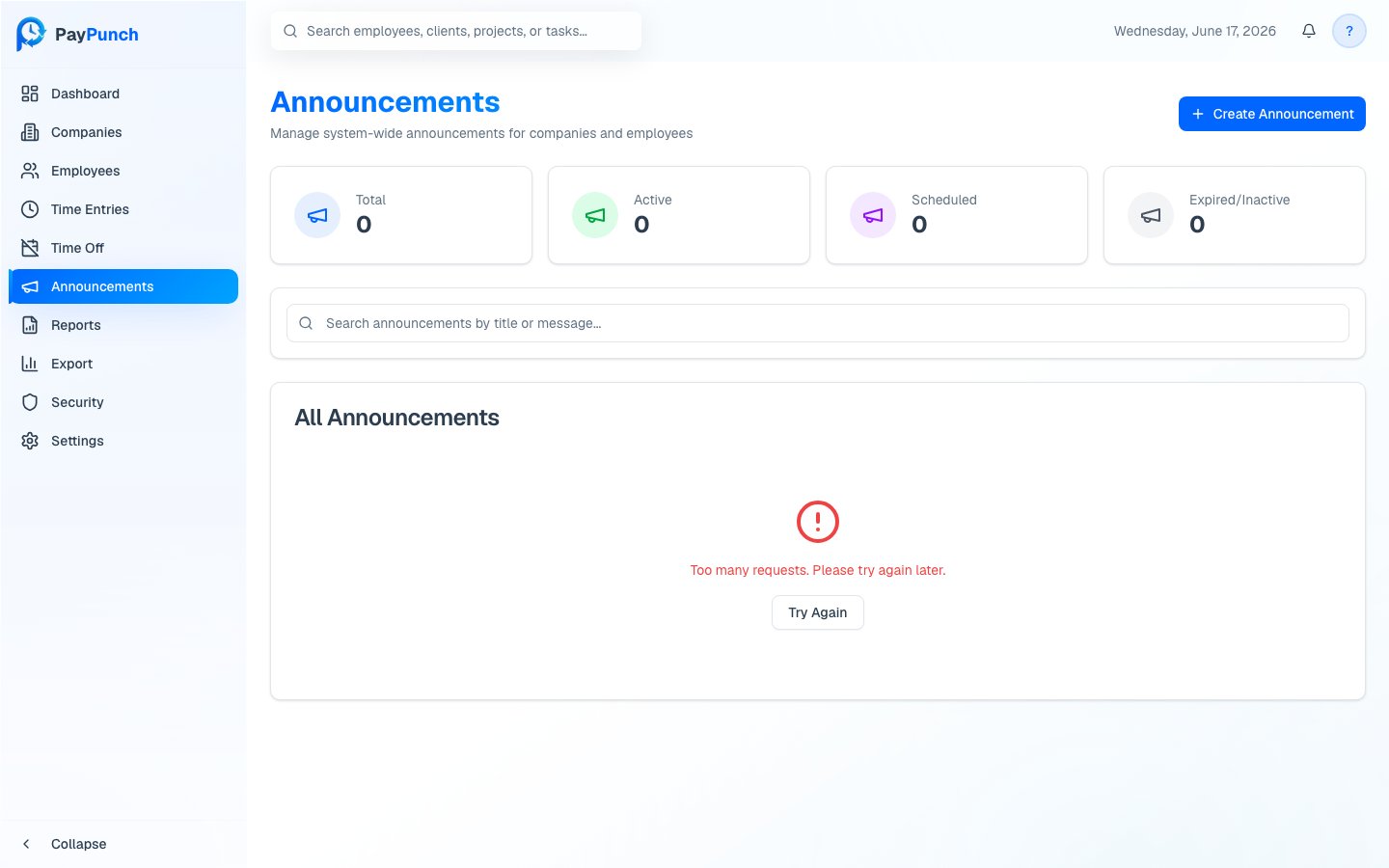Click the gray Expired/Inactive megaphone icon

click(1151, 215)
